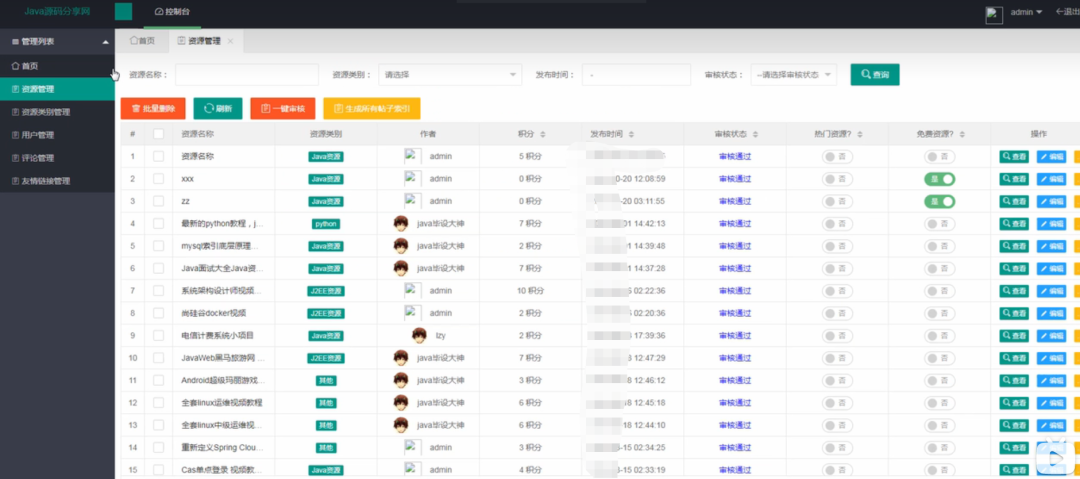Collapse the 管理列表 sidebar group
Viewport: 1080px width, 479px height.
57,42
